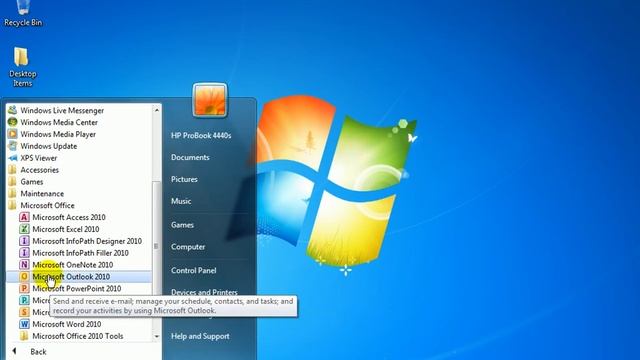This screenshot has width=640, height=360.
Task: Click the Back arrow icon
Action: [x=14, y=351]
